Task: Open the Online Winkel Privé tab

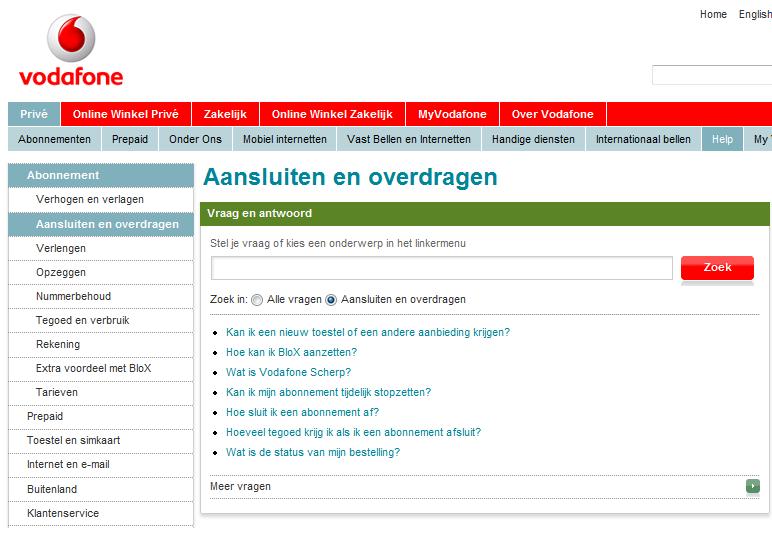Action: click(126, 114)
